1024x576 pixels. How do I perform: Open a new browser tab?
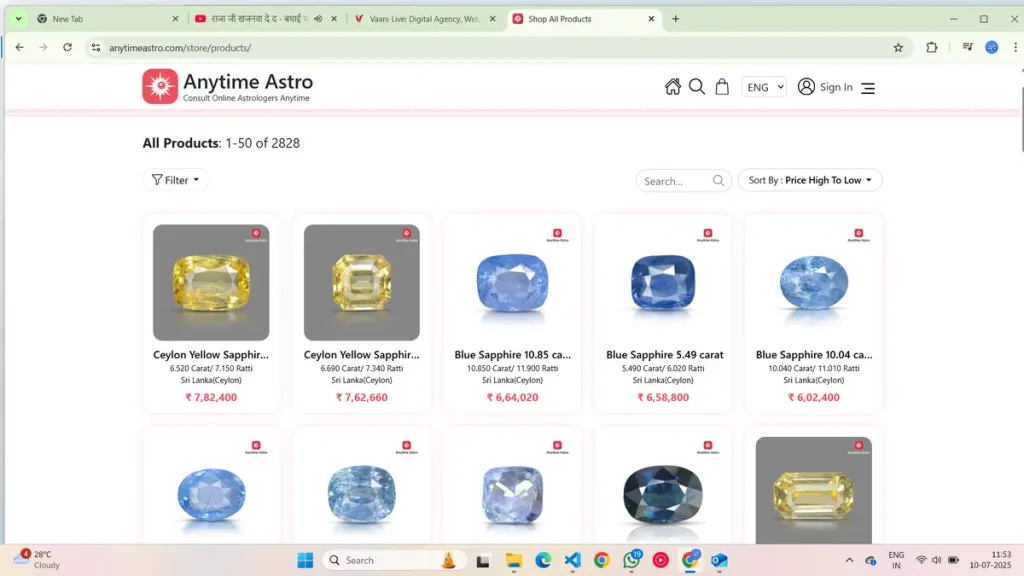(x=676, y=19)
